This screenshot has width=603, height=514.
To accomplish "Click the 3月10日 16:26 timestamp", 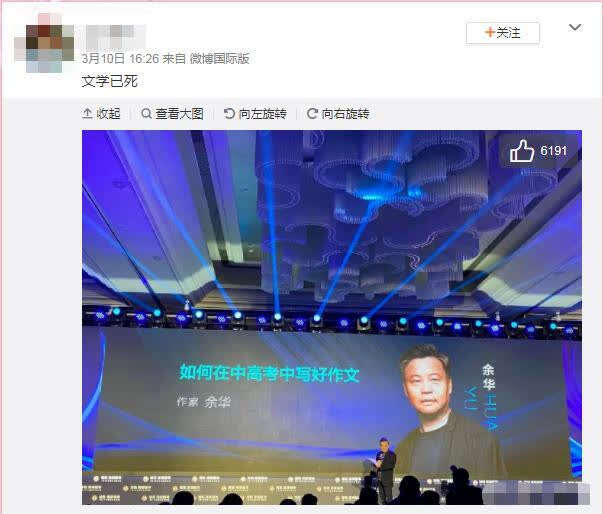I will point(120,59).
